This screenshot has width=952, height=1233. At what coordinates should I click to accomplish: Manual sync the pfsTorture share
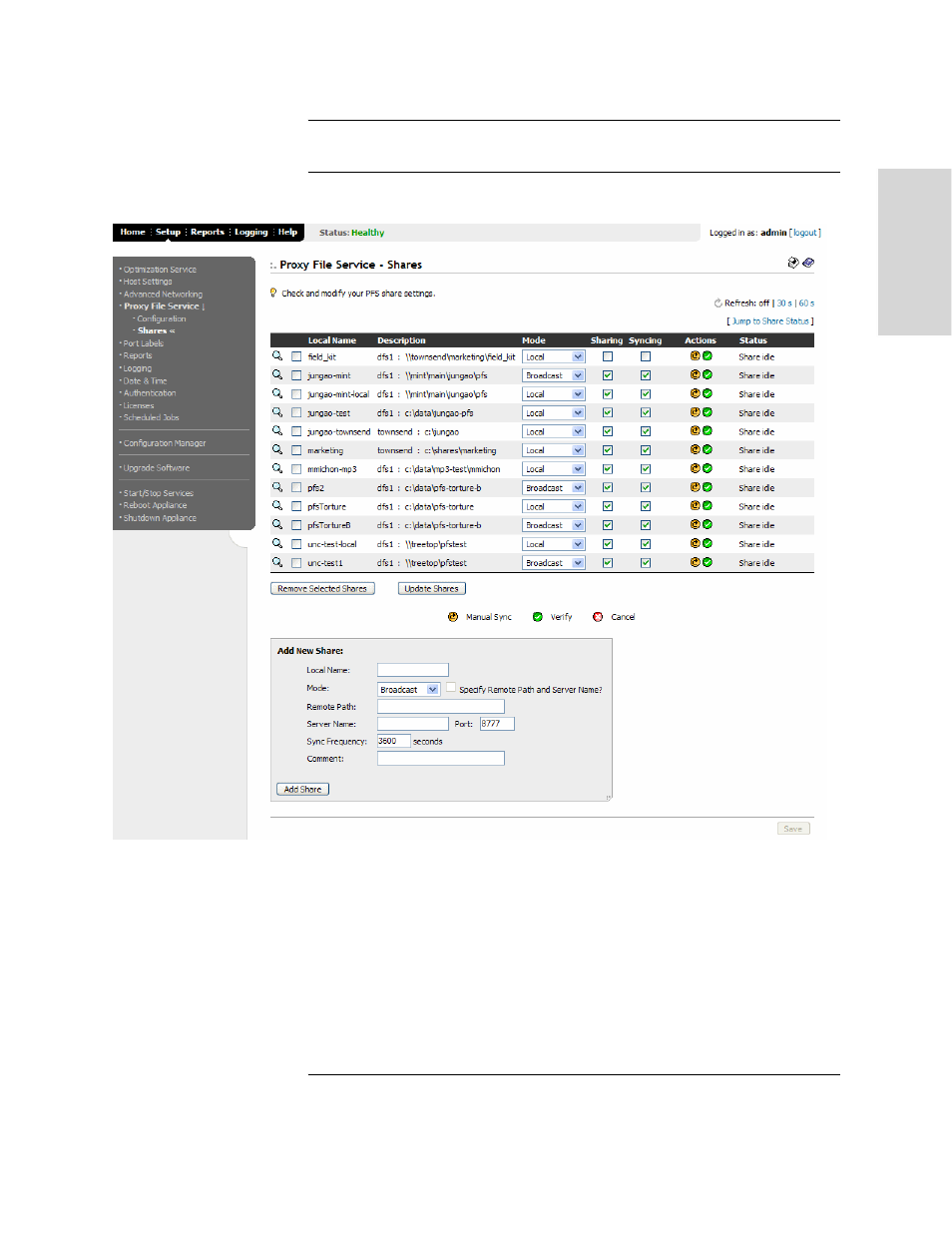click(x=696, y=505)
